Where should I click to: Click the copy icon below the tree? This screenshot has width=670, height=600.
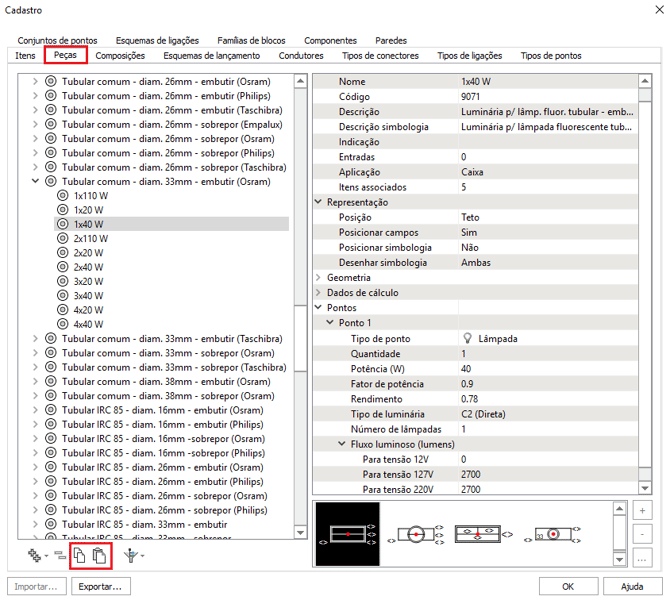click(x=79, y=554)
